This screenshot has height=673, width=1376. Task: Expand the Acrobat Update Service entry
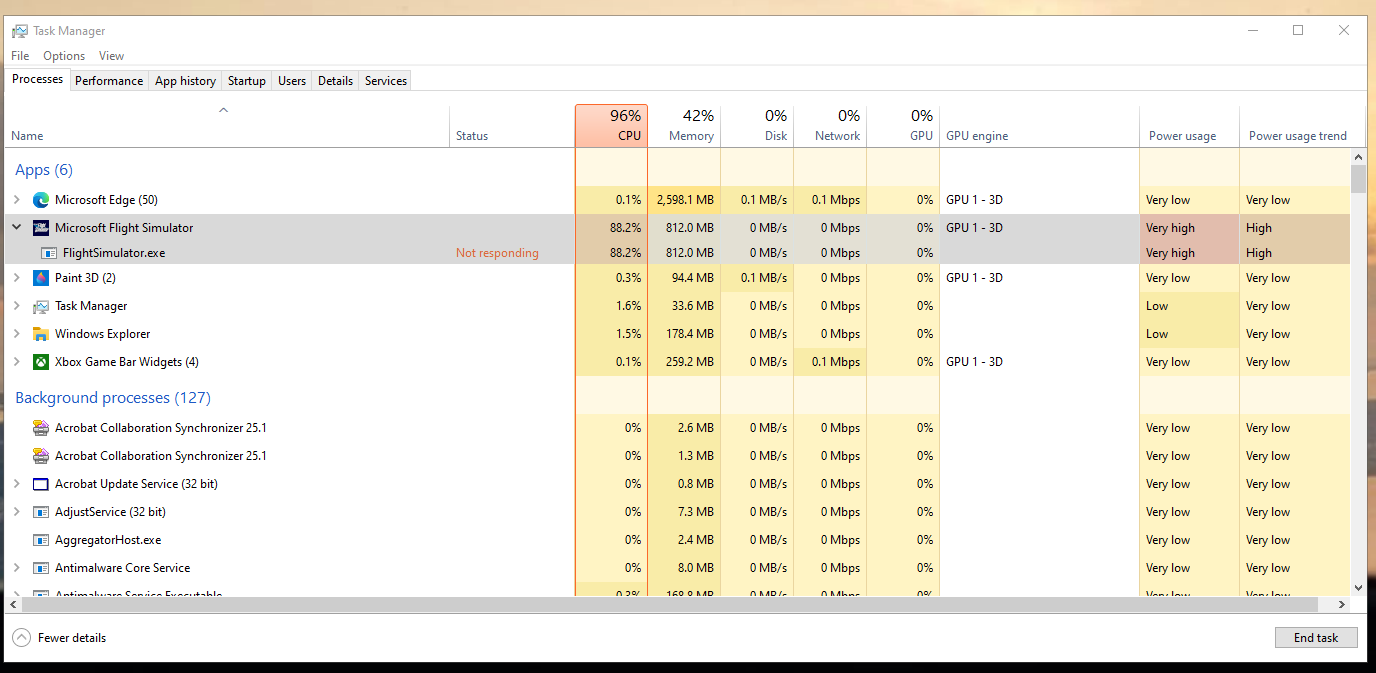[x=17, y=483]
